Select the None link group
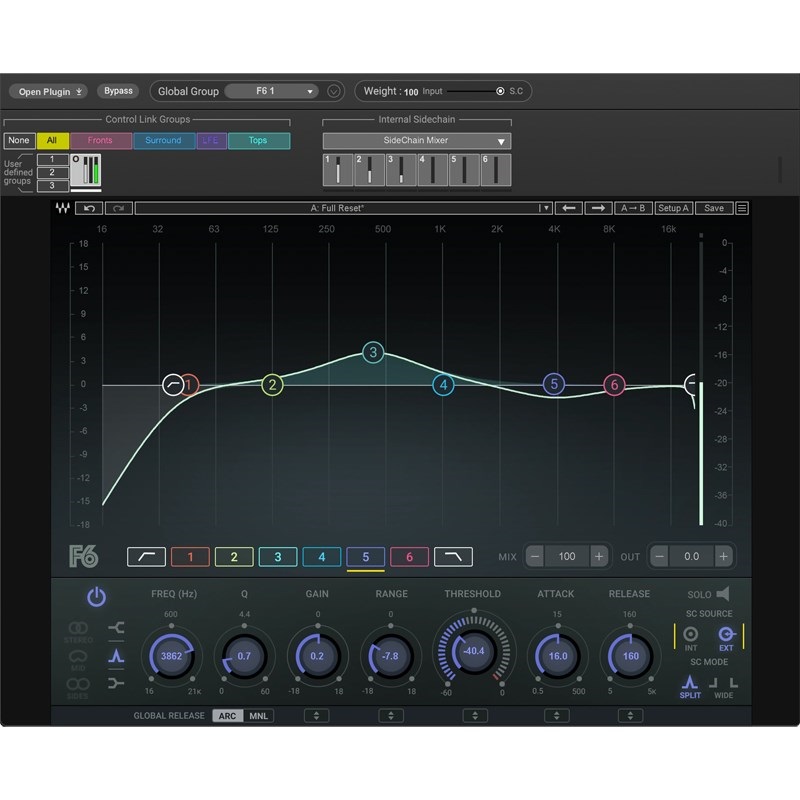 coord(19,140)
